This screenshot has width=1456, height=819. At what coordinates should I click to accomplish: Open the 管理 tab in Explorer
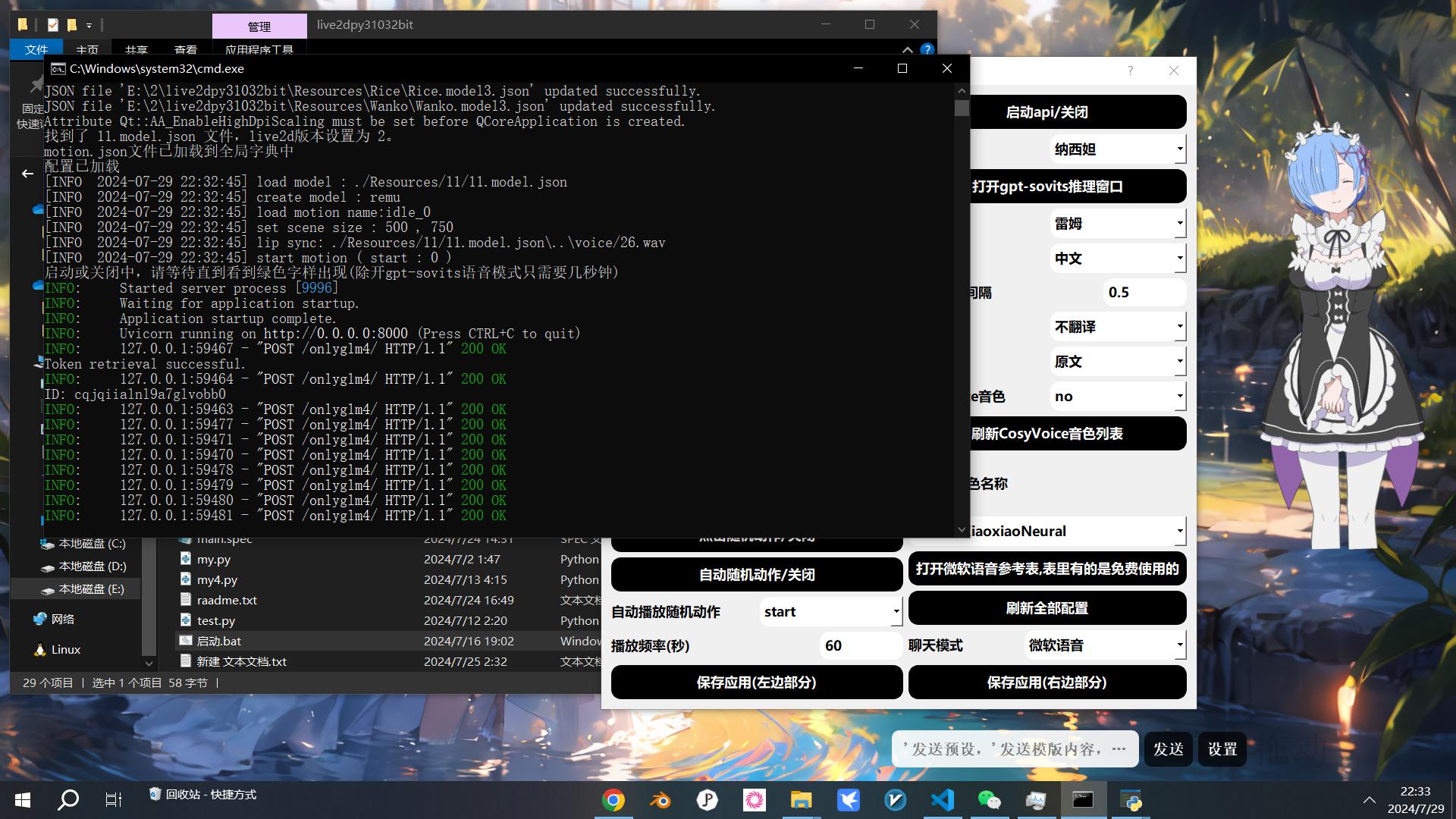pyautogui.click(x=259, y=26)
